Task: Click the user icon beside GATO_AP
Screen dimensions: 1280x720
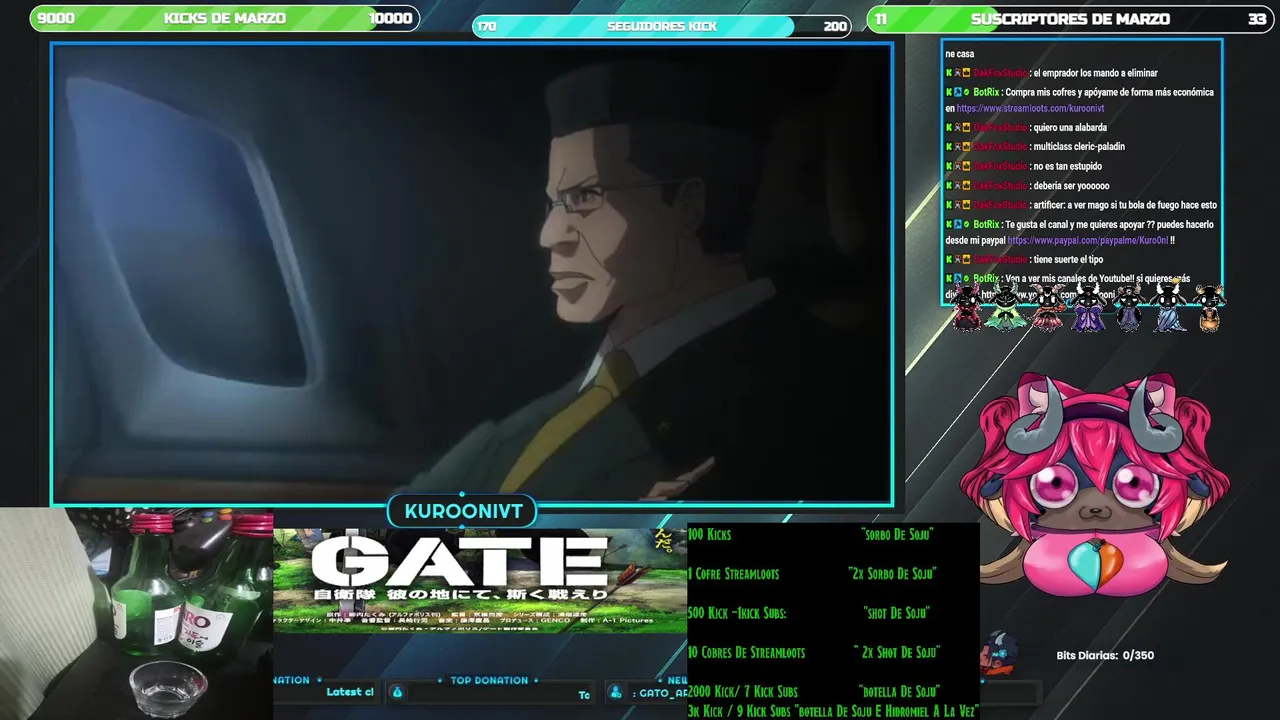Action: 616,692
